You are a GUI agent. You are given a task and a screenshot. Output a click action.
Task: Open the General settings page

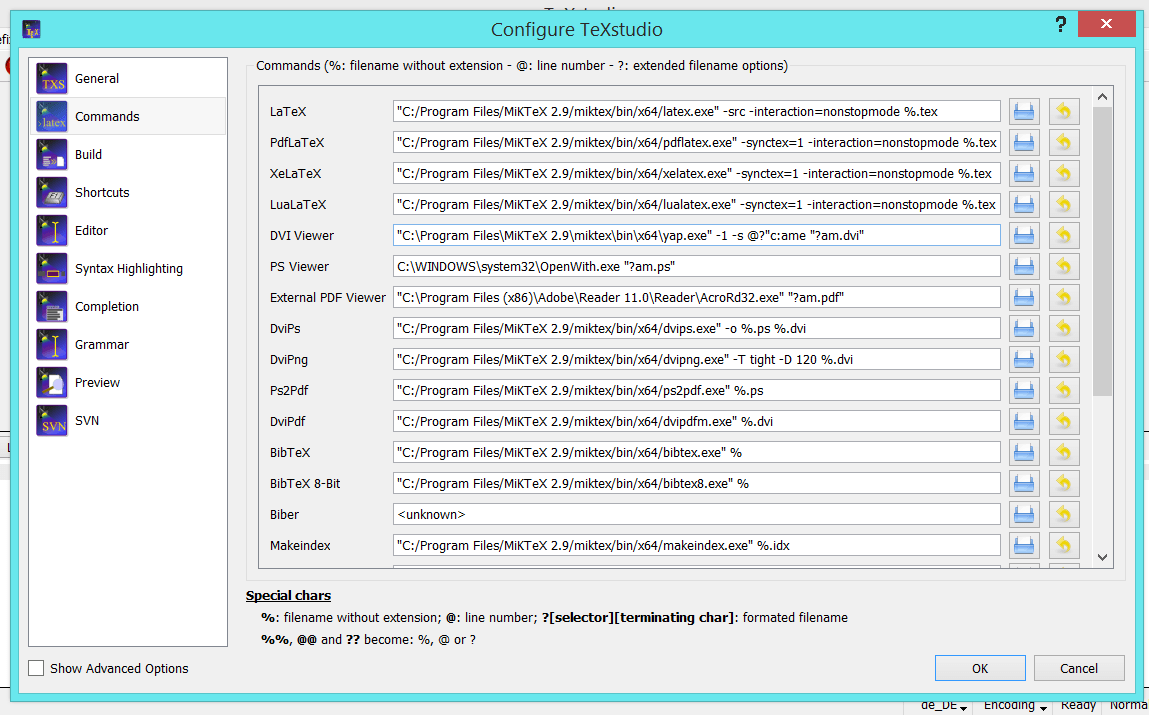click(128, 78)
